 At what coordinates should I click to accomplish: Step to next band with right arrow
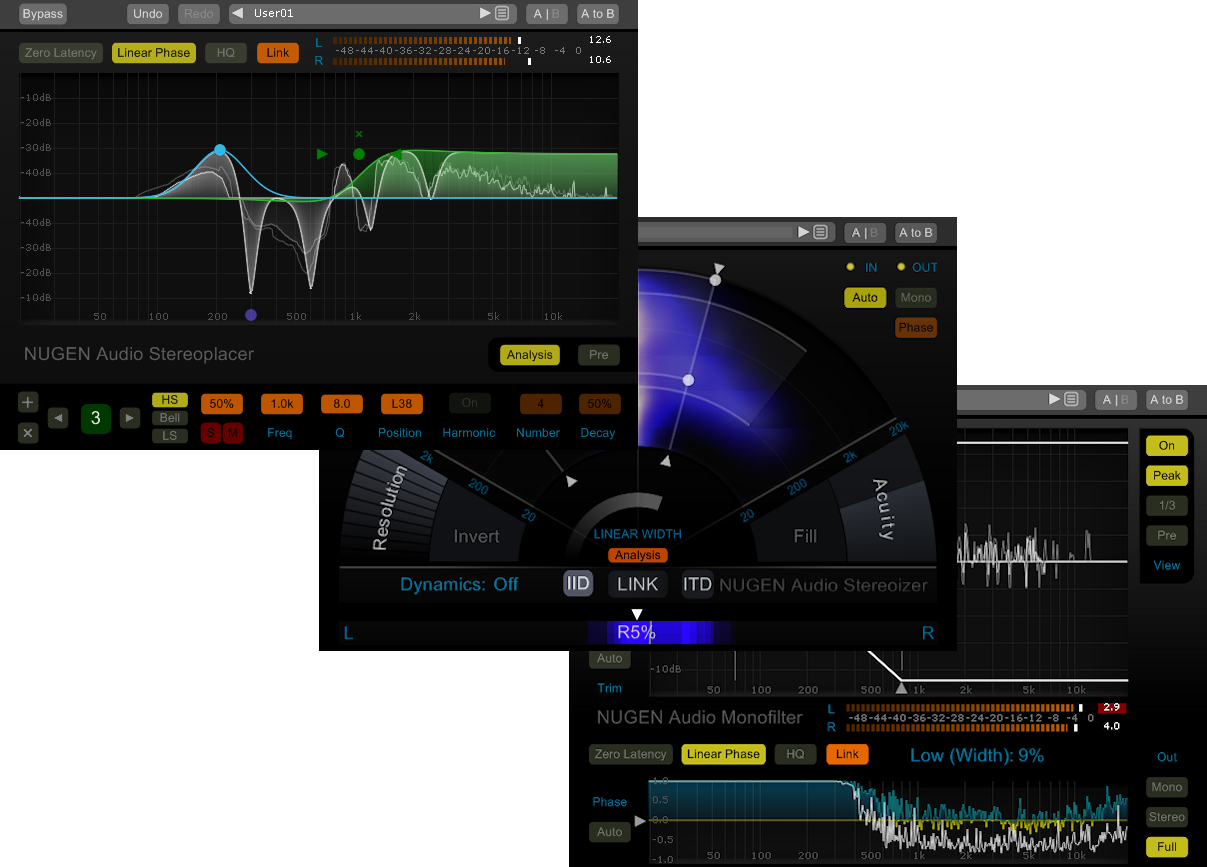130,419
